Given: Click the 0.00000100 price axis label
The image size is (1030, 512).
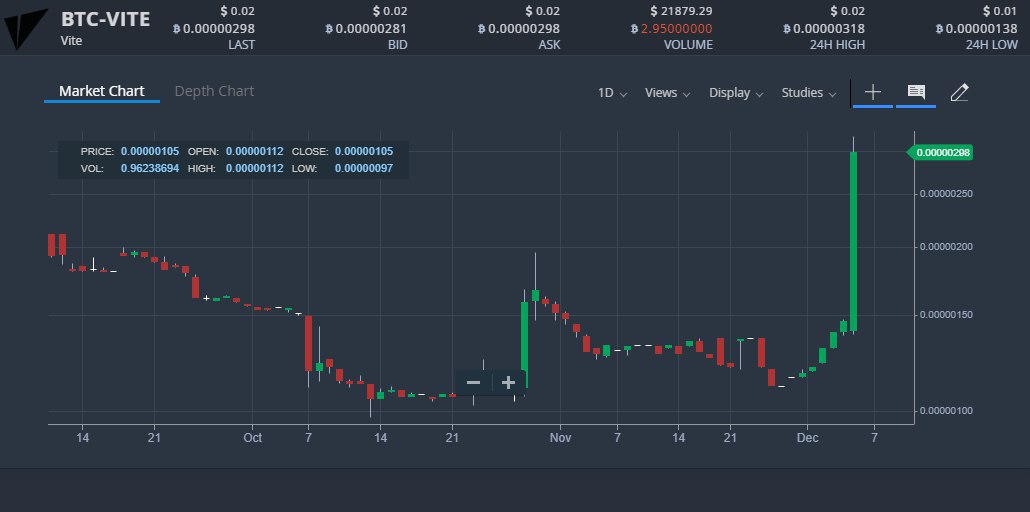Looking at the screenshot, I should pos(946,411).
